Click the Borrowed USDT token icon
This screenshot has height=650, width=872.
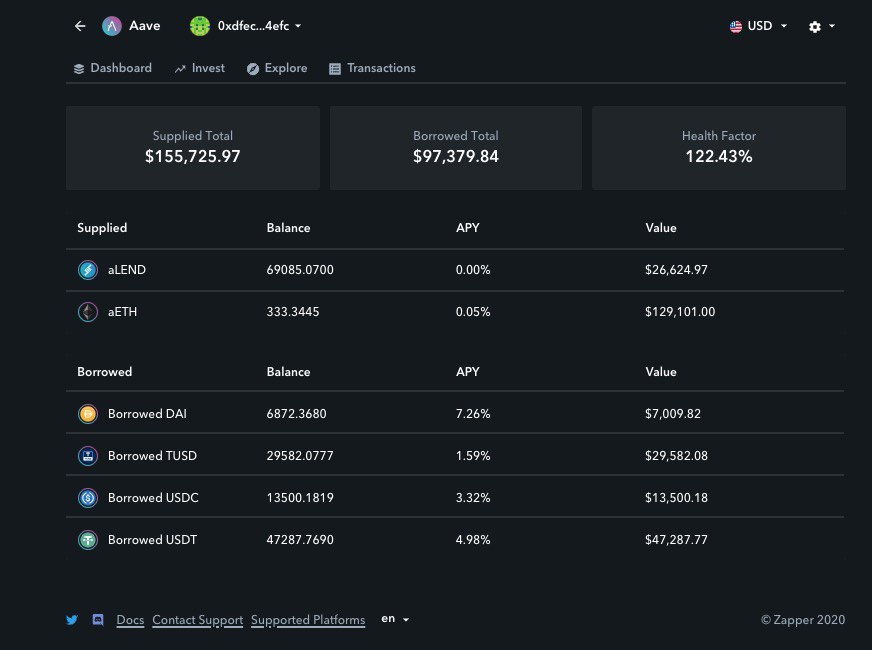click(x=88, y=540)
